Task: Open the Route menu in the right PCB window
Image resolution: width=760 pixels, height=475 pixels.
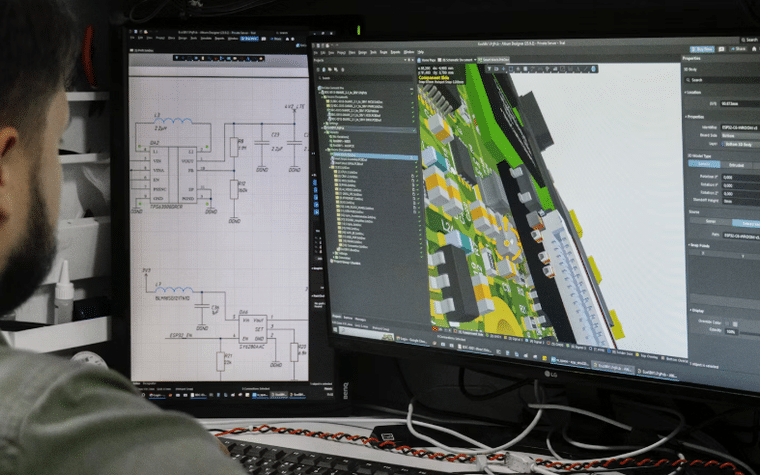Action: click(383, 52)
